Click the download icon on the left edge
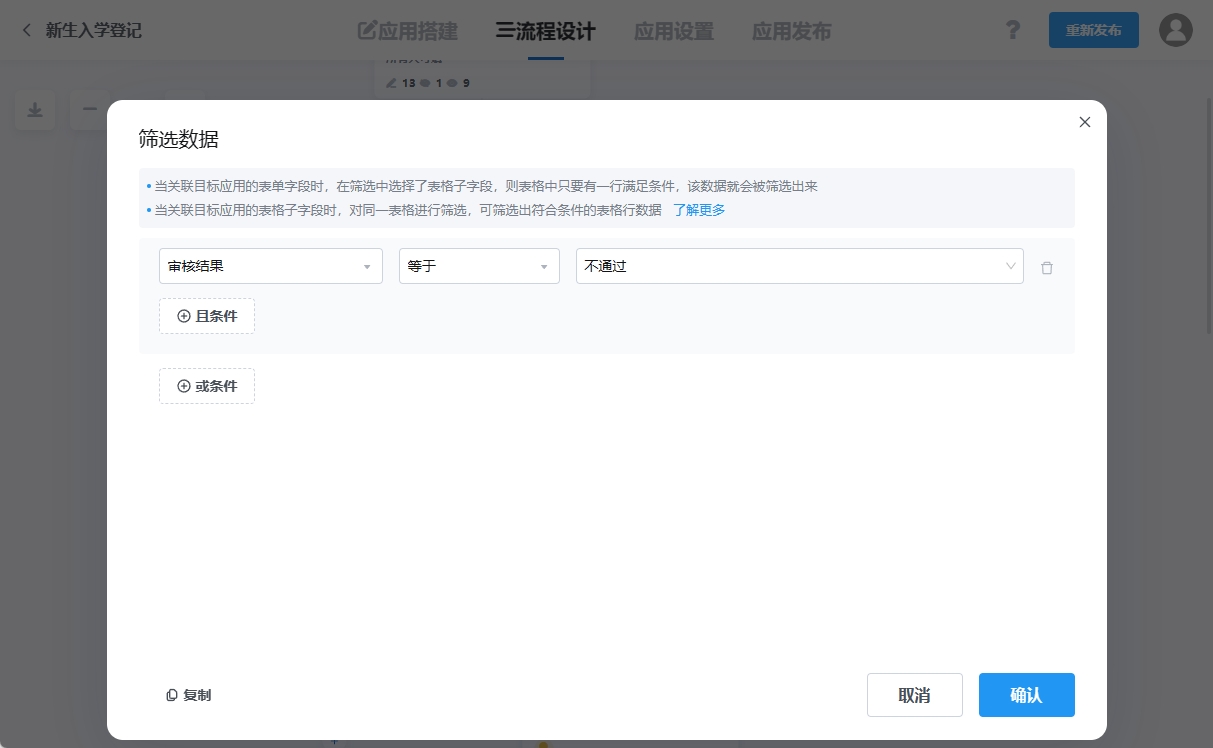The width and height of the screenshot is (1213, 748). click(x=34, y=110)
